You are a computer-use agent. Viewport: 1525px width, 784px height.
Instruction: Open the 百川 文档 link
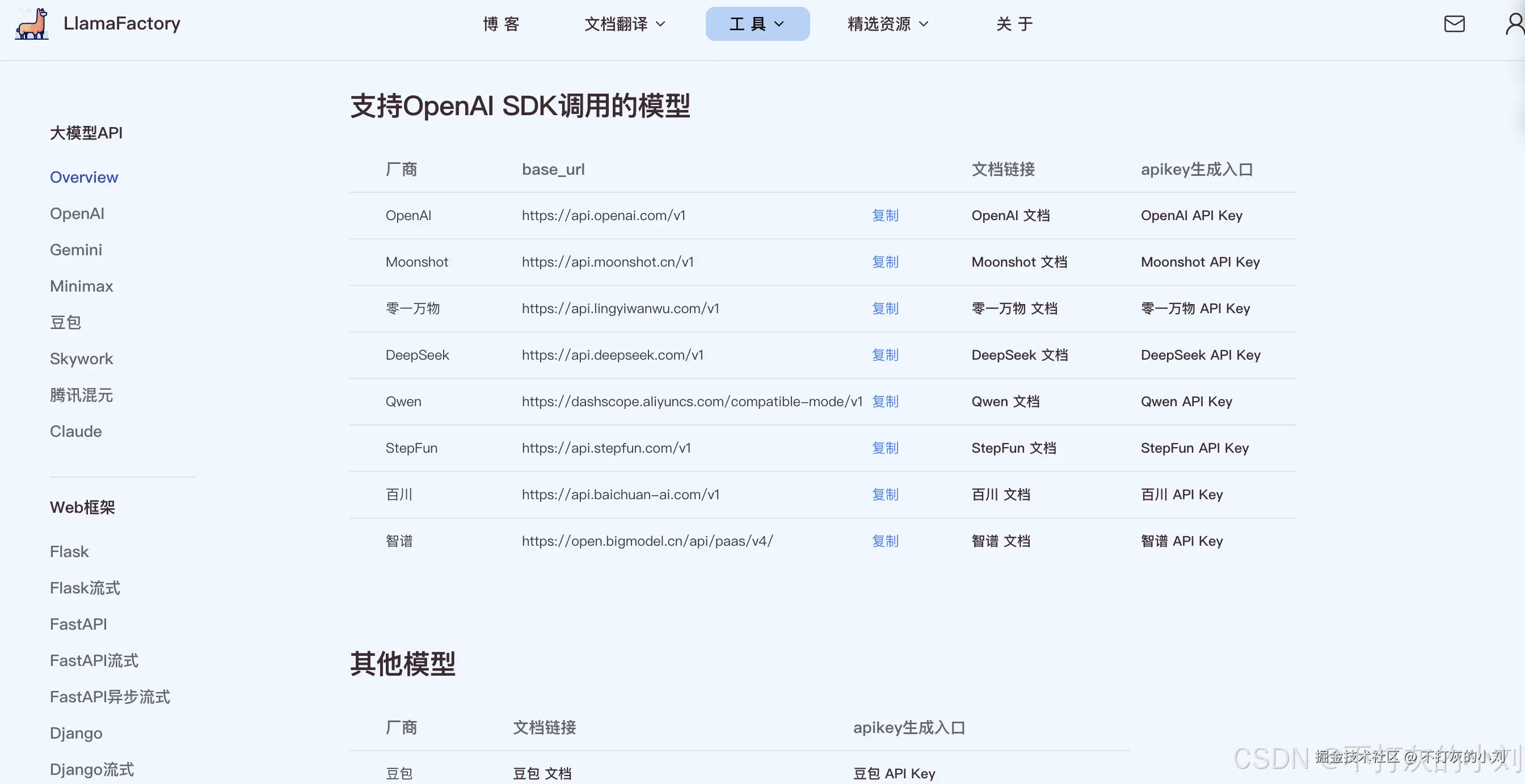pyautogui.click(x=1000, y=495)
